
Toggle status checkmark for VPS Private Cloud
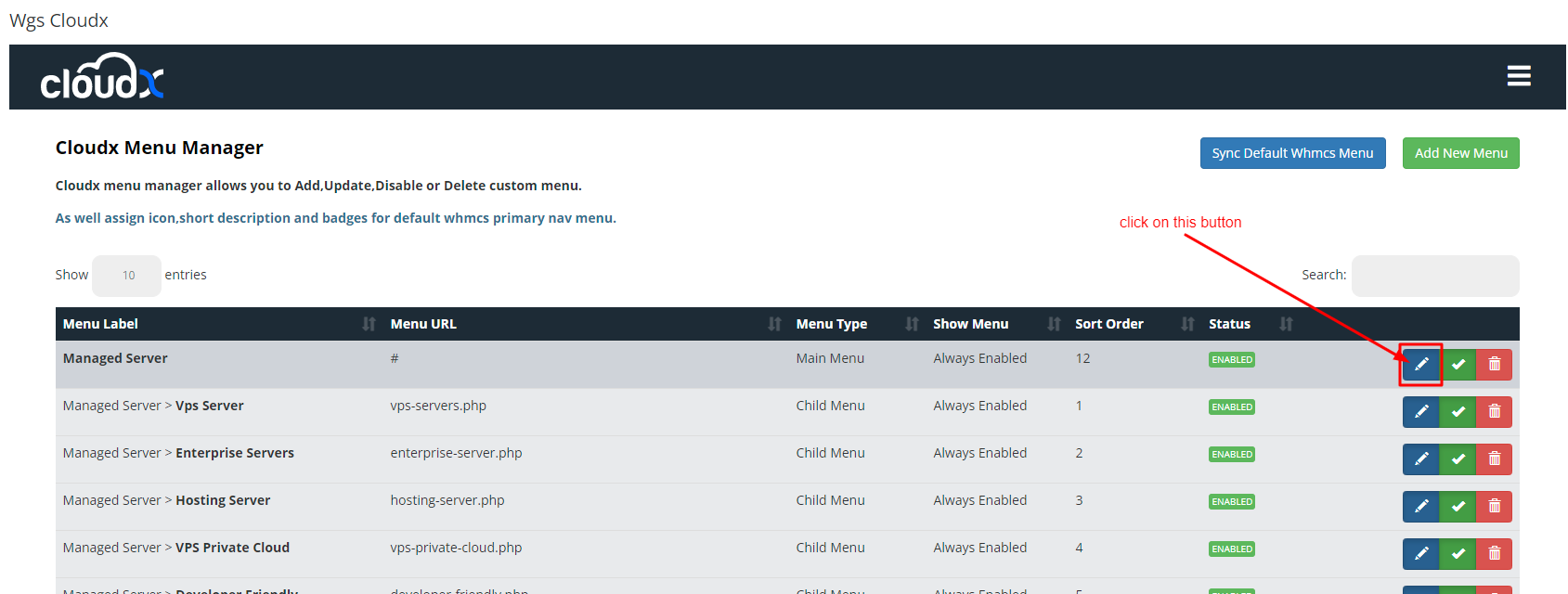pos(1458,553)
